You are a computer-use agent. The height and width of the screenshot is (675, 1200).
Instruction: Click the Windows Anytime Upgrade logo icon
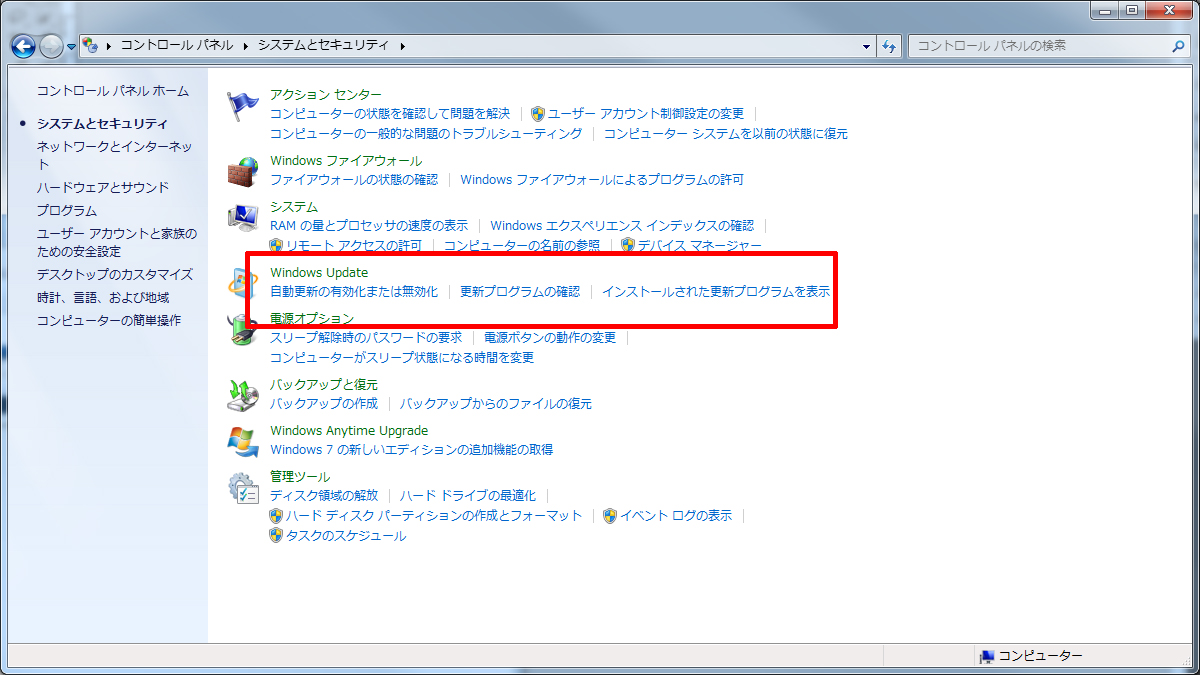click(x=243, y=441)
